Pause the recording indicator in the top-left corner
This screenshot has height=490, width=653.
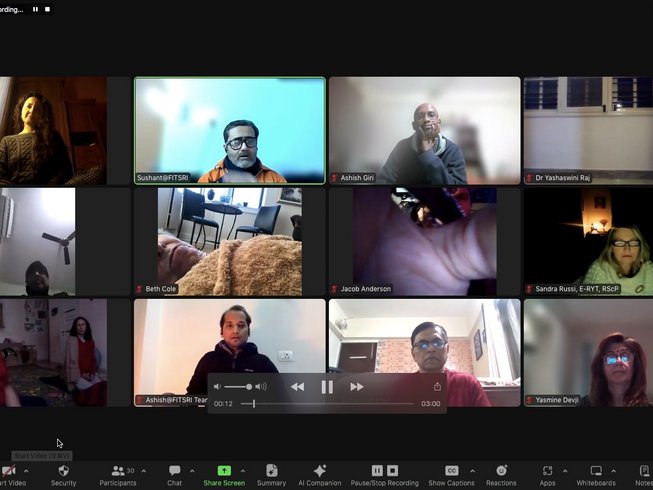[35, 9]
